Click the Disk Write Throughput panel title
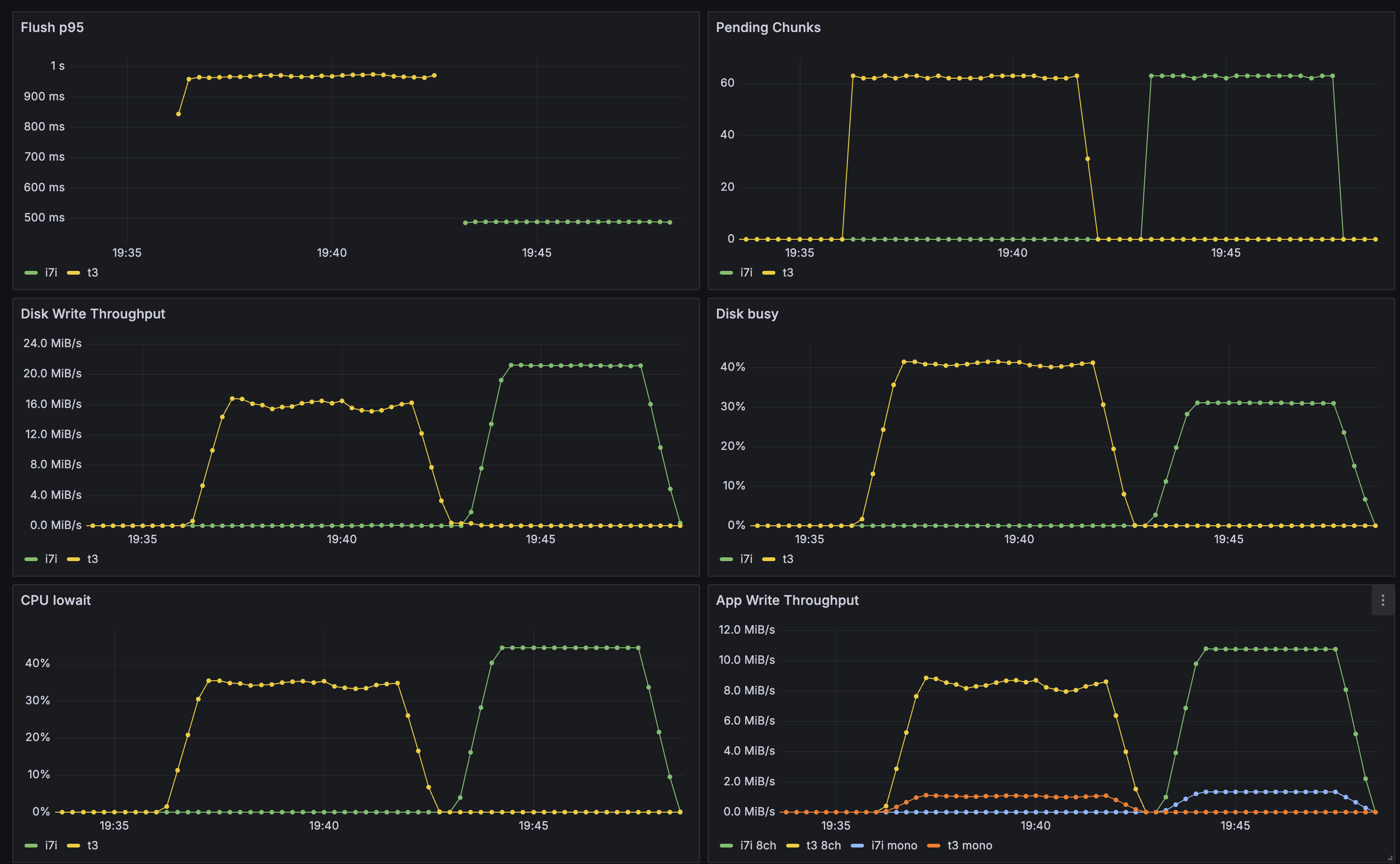This screenshot has width=1400, height=864. pyautogui.click(x=93, y=313)
